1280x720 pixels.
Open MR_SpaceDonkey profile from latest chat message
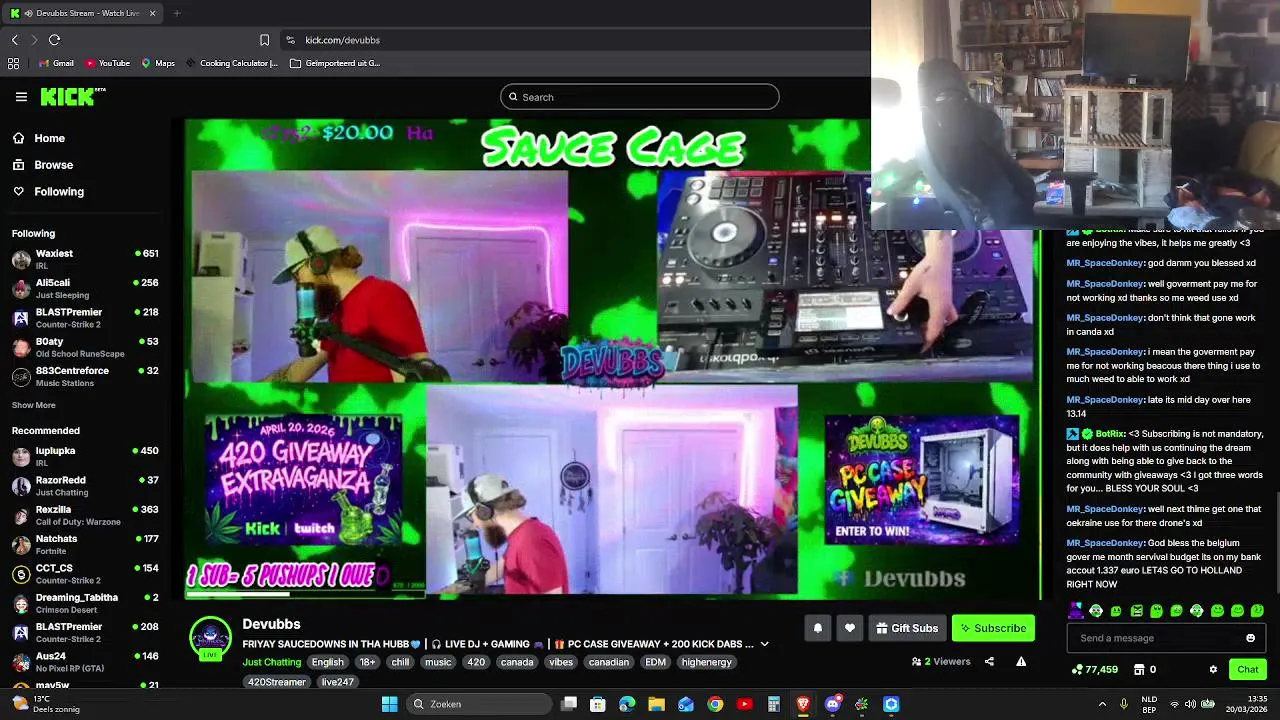(1105, 543)
